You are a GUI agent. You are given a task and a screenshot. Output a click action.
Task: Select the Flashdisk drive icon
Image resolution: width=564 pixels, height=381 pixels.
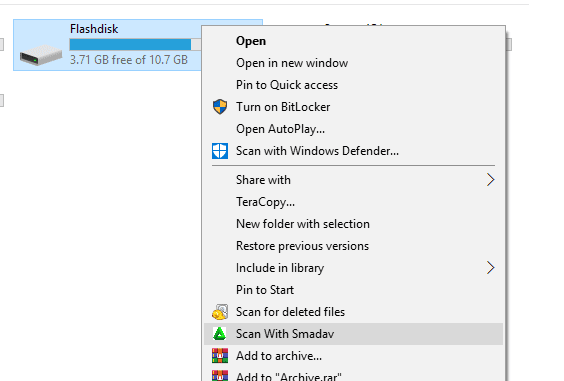point(41,54)
